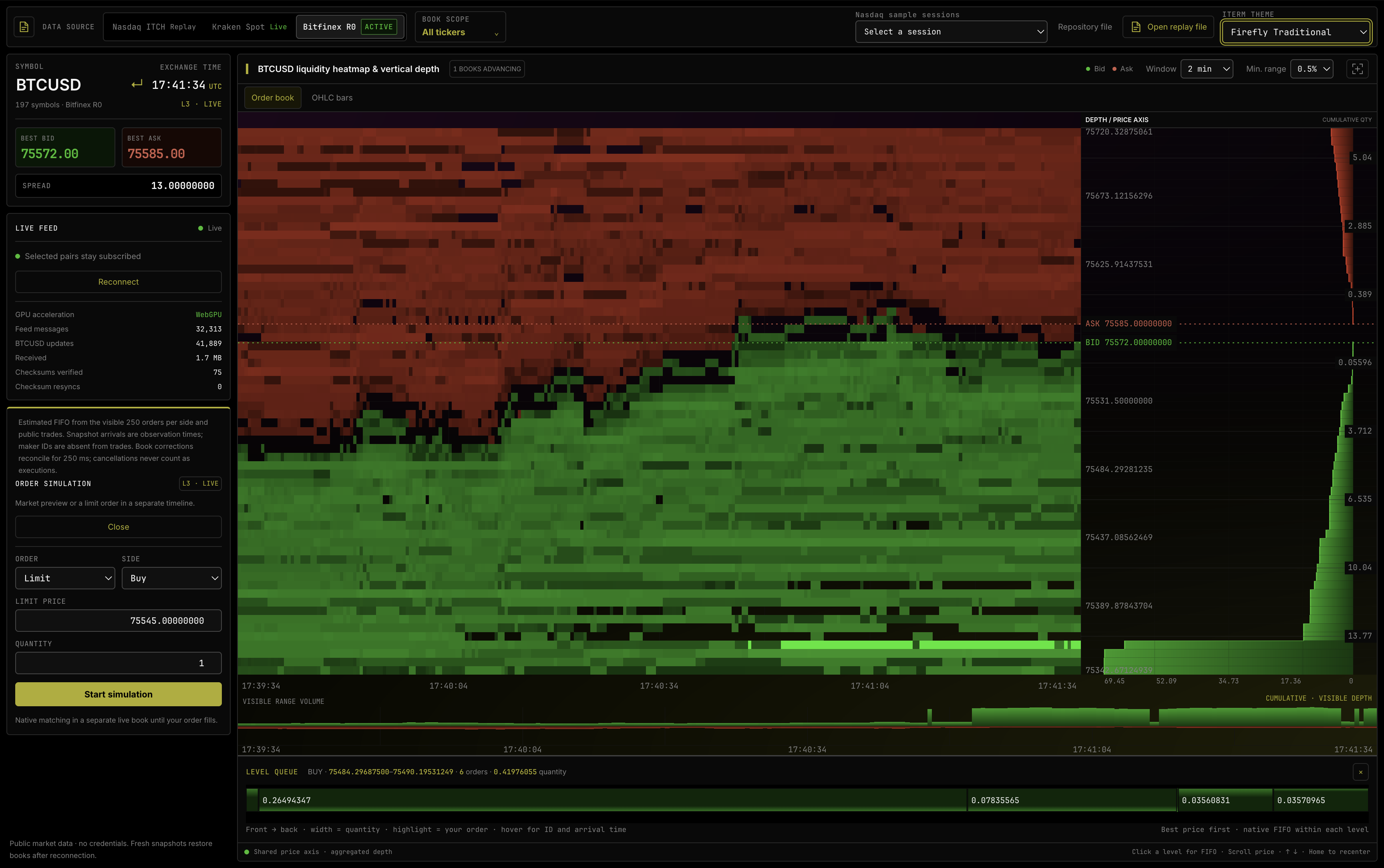Click the data source document icon

[24, 27]
